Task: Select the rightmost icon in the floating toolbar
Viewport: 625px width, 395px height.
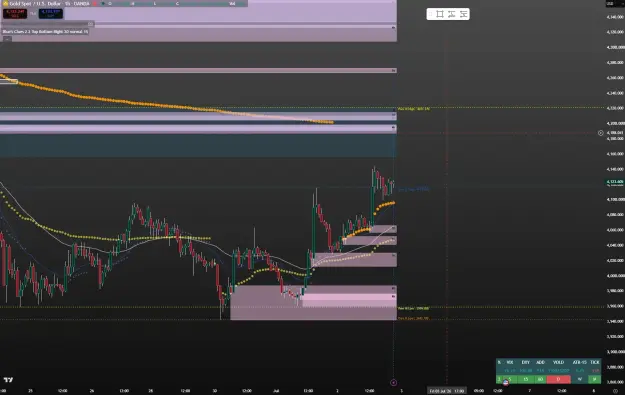Action: tap(463, 14)
